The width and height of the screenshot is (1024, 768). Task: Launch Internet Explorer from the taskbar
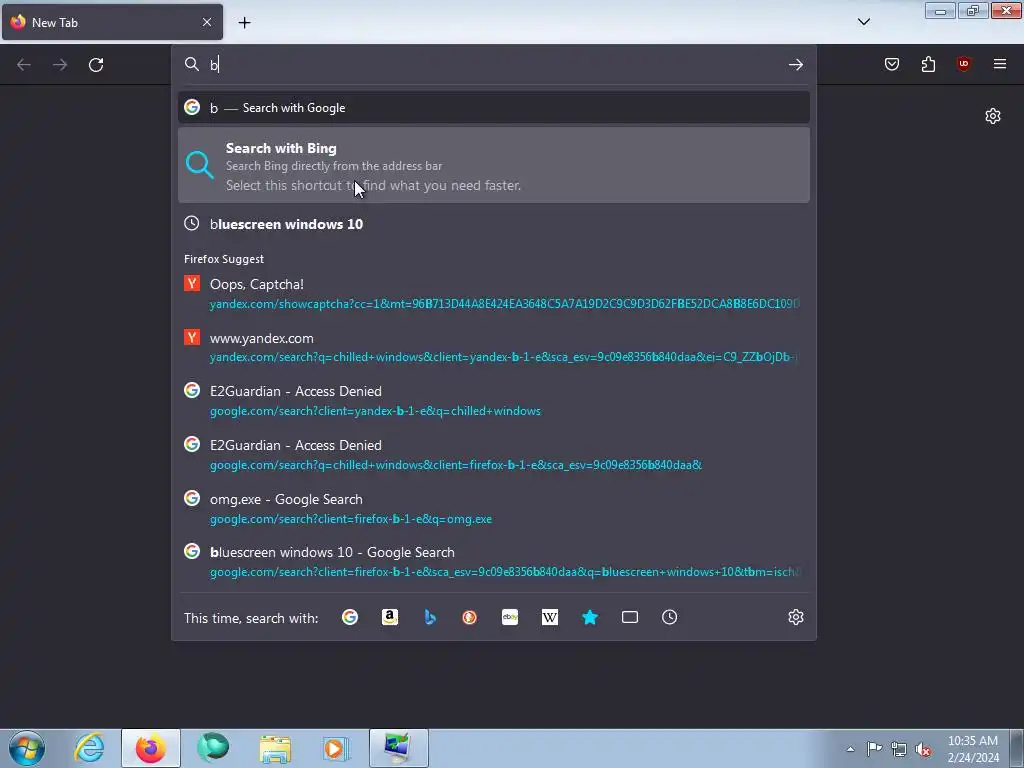(x=89, y=748)
